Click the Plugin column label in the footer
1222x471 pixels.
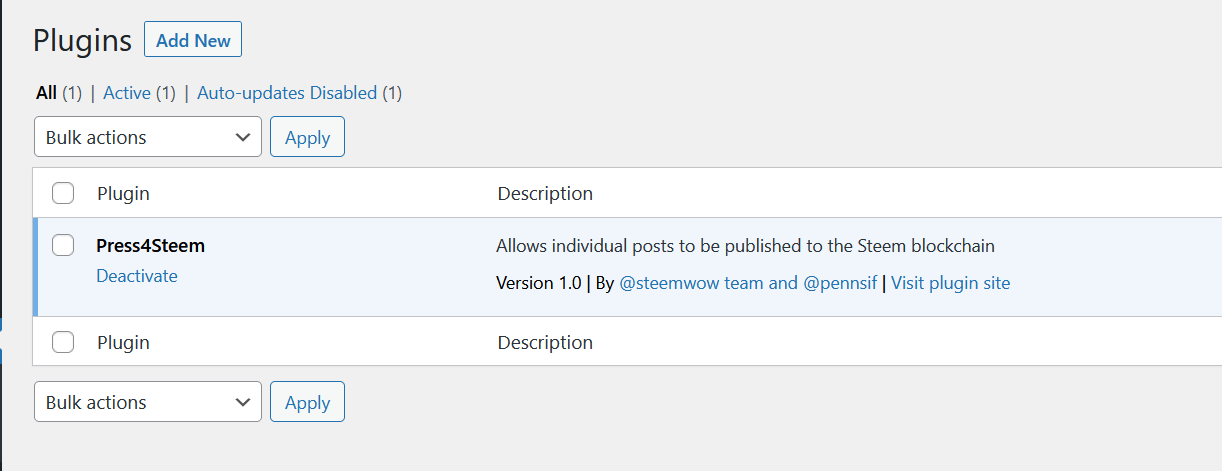[x=123, y=342]
